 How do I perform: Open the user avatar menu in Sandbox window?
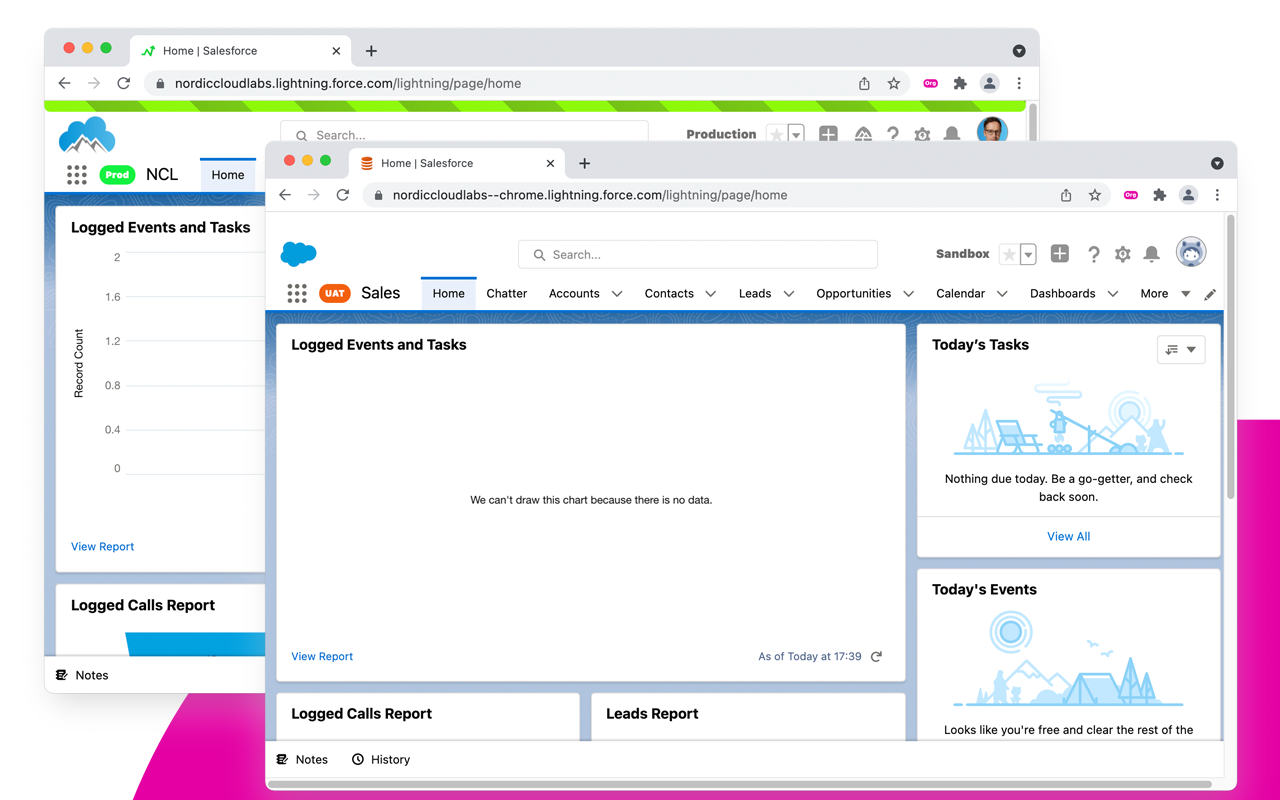point(1191,253)
